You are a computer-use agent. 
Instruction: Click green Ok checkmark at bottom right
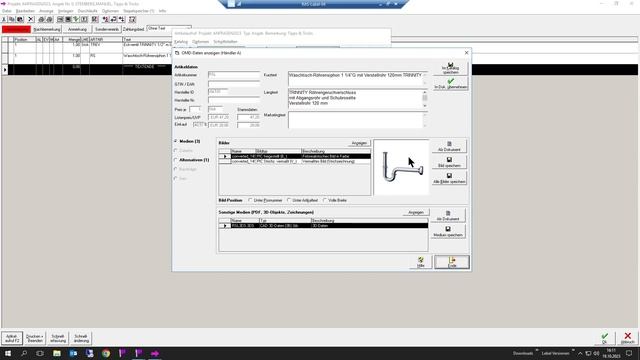[x=604, y=338]
